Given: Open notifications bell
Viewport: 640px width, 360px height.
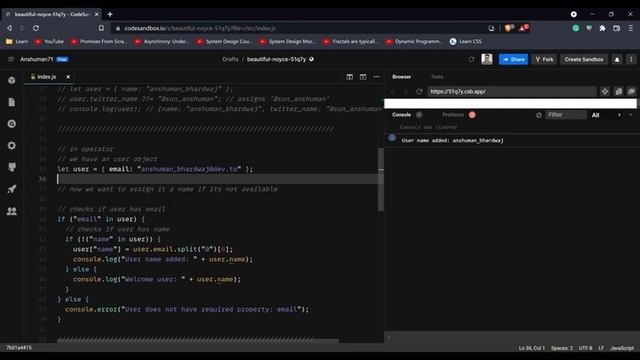Looking at the screenshot, I should tap(617, 60).
